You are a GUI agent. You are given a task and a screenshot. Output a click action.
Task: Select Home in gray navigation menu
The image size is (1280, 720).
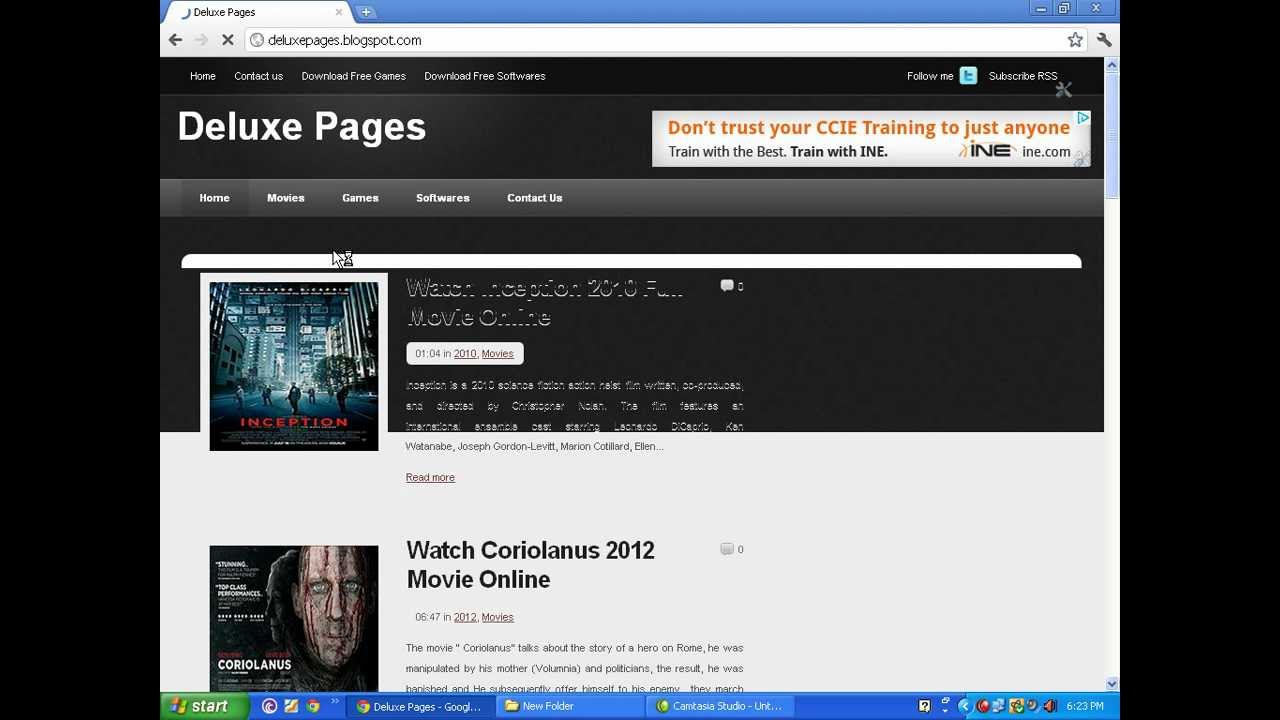tap(214, 198)
